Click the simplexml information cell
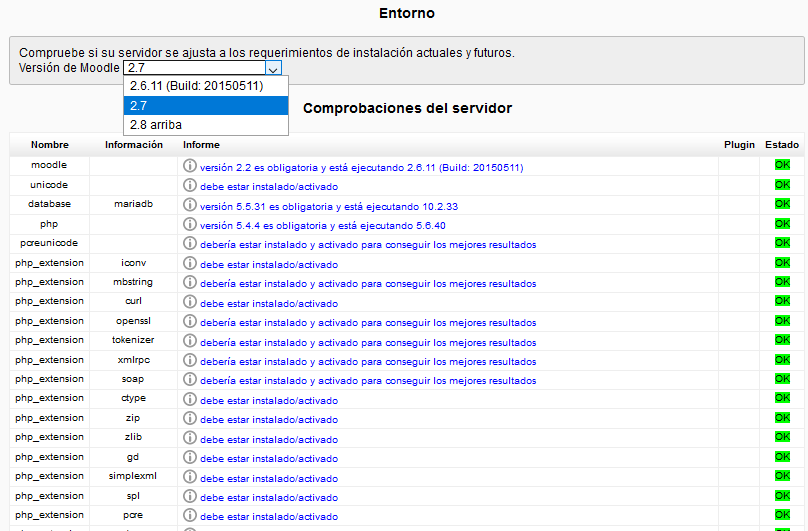The height and width of the screenshot is (531, 808). [x=133, y=476]
